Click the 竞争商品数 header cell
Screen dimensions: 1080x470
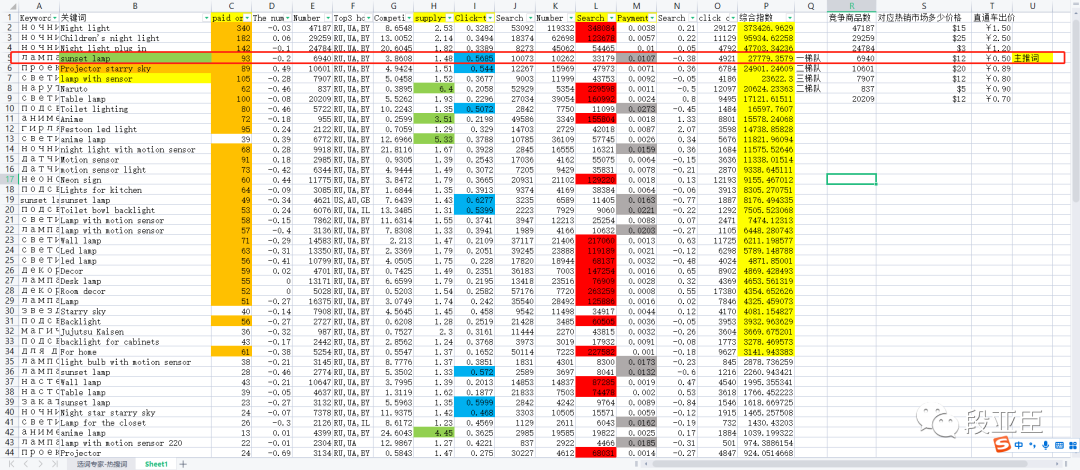(851, 17)
